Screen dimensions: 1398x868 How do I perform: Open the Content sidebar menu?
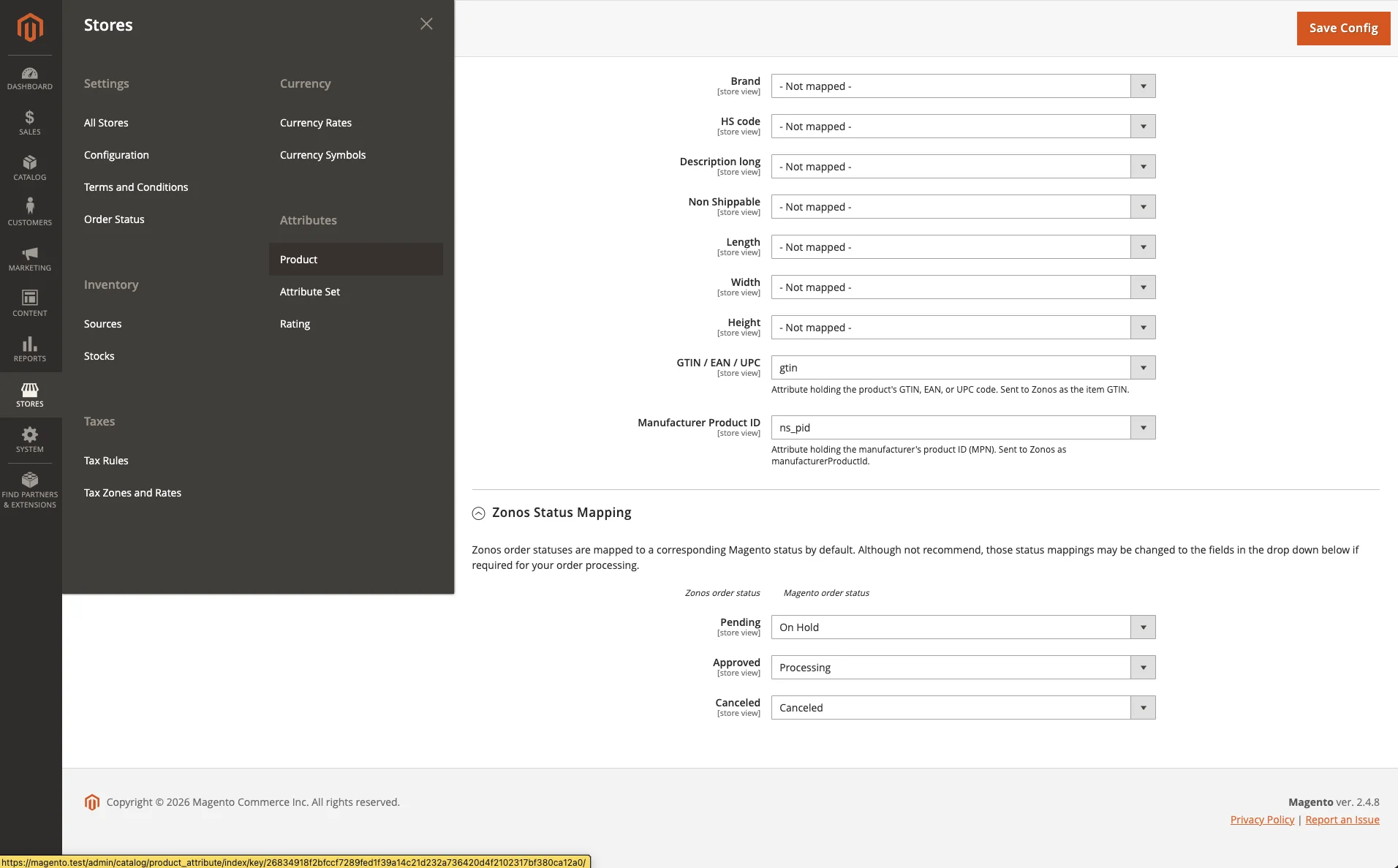click(x=30, y=304)
